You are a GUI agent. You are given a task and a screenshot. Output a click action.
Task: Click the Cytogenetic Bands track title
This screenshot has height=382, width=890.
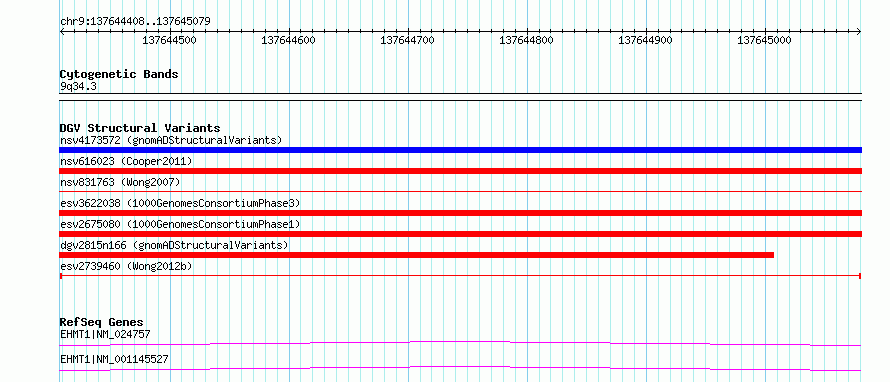click(x=119, y=74)
